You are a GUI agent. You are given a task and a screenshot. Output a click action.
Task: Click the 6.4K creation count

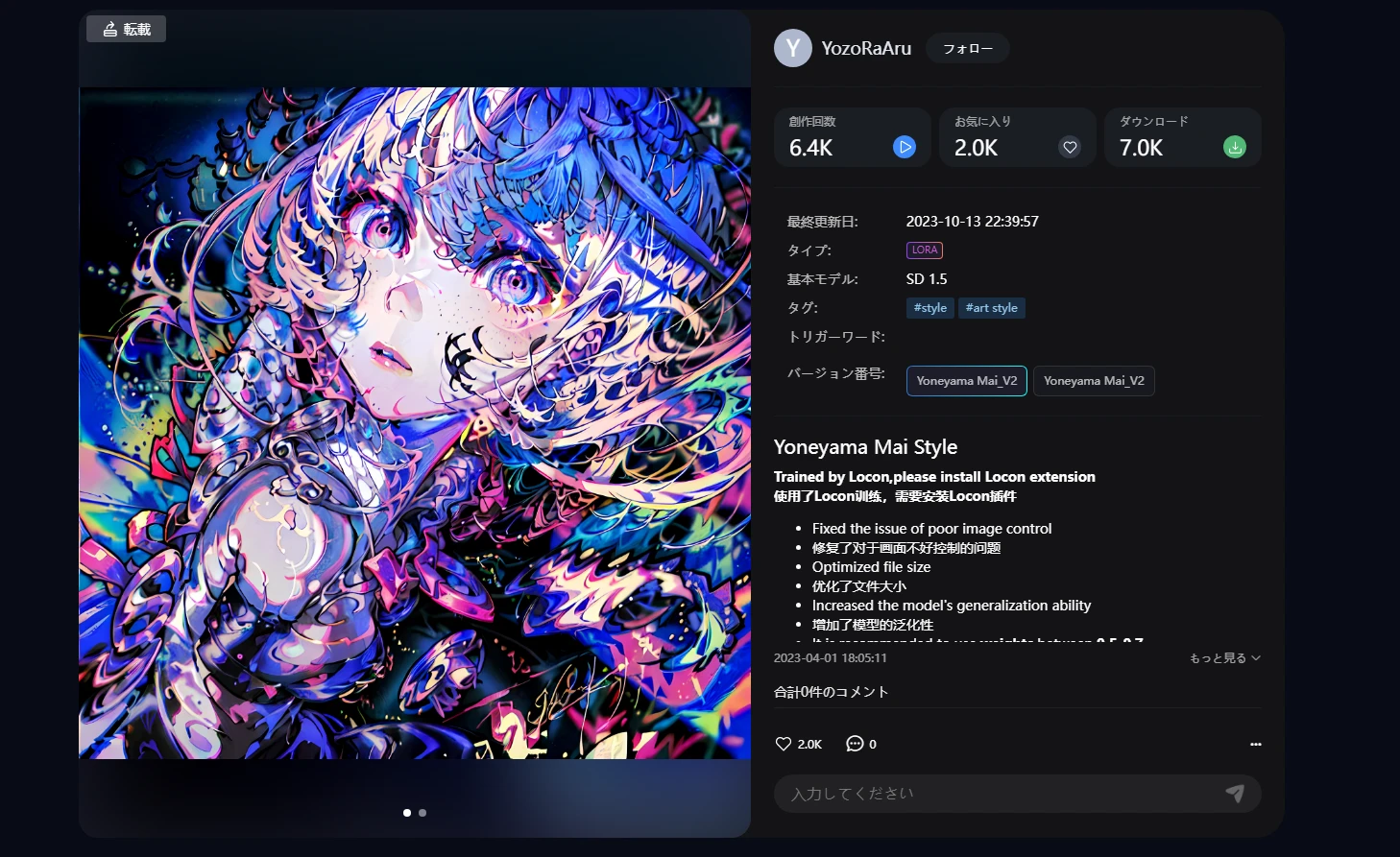810,148
